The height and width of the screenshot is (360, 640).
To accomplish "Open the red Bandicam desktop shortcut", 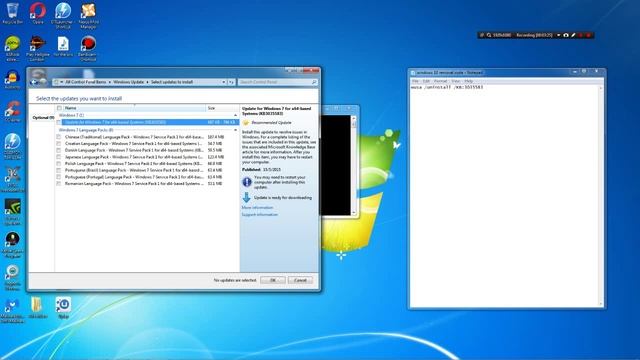I will (88, 47).
